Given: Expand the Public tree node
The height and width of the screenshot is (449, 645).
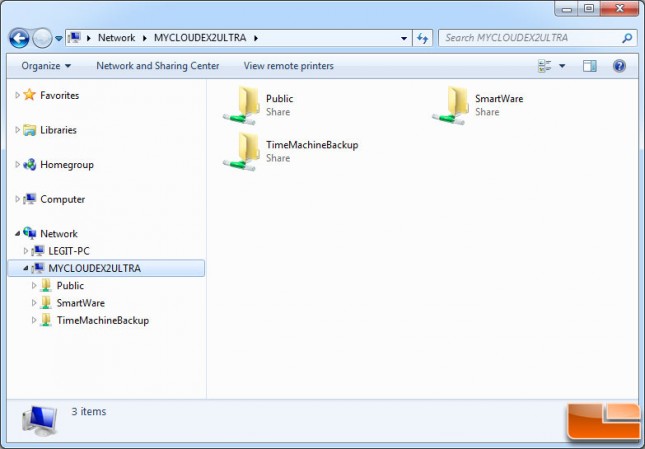Looking at the screenshot, I should pyautogui.click(x=34, y=285).
